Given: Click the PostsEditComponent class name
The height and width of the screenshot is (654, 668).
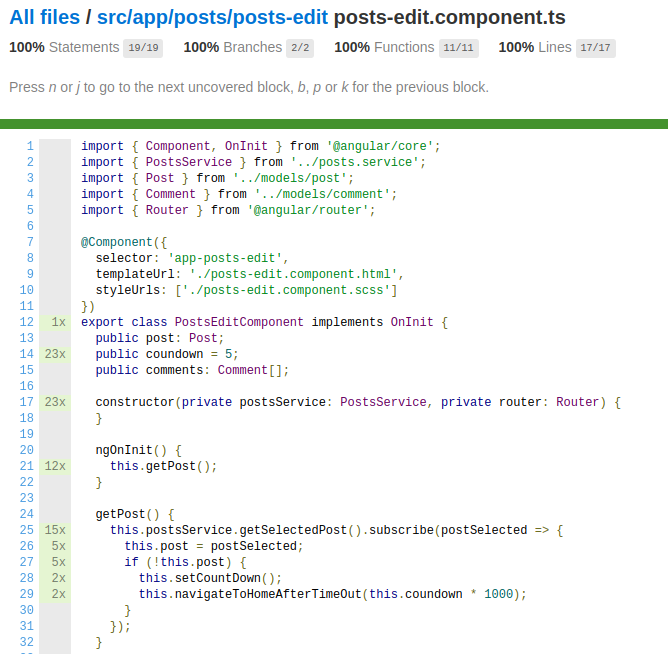Looking at the screenshot, I should coord(239,322).
